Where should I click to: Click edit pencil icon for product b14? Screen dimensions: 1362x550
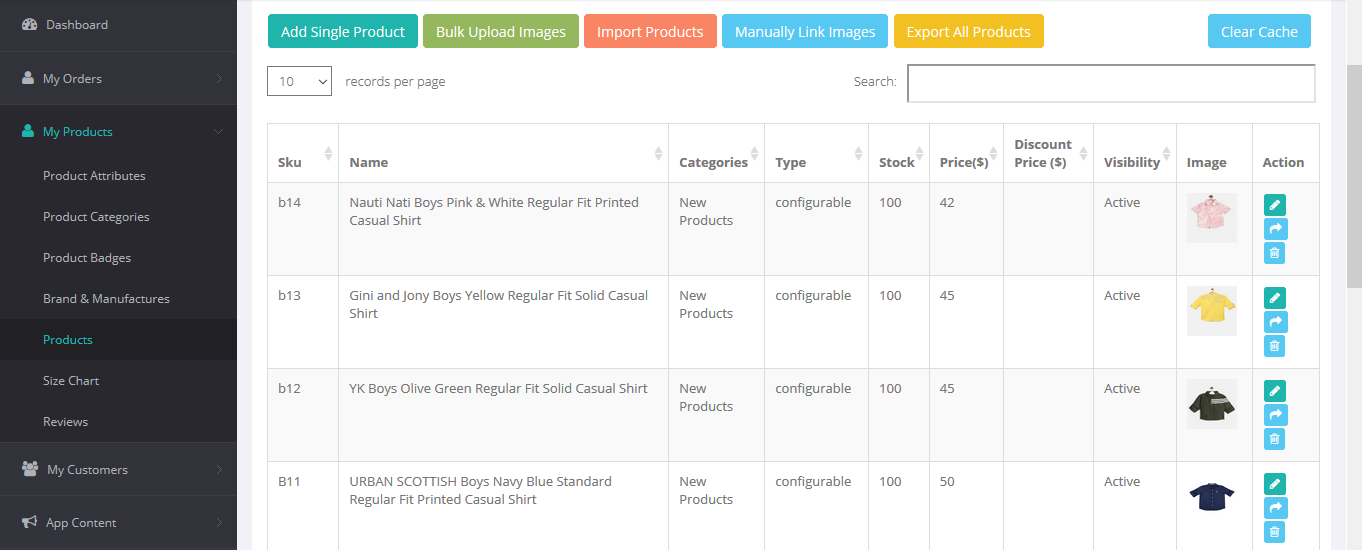coord(1274,205)
